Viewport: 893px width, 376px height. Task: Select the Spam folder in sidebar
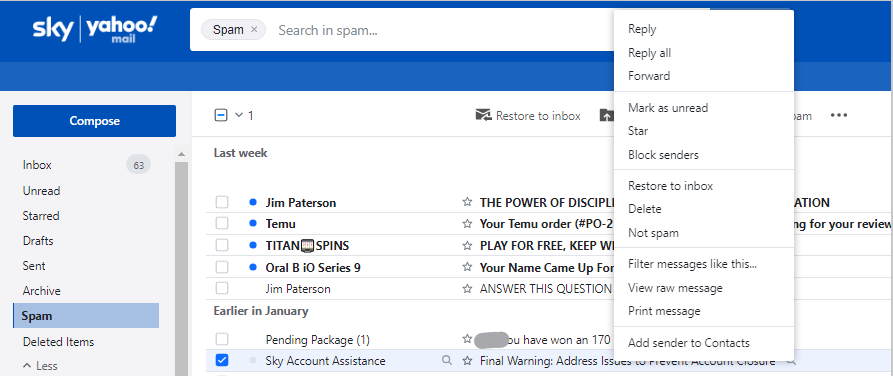click(x=87, y=316)
